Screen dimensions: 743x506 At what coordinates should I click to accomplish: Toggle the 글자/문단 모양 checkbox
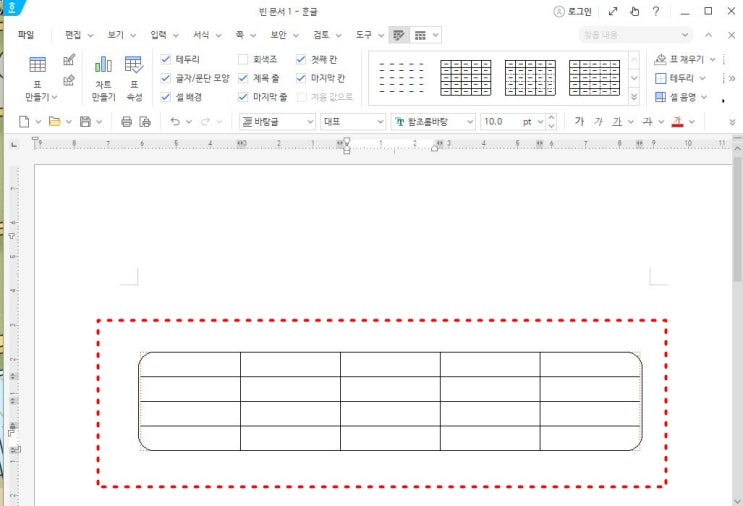tap(165, 78)
